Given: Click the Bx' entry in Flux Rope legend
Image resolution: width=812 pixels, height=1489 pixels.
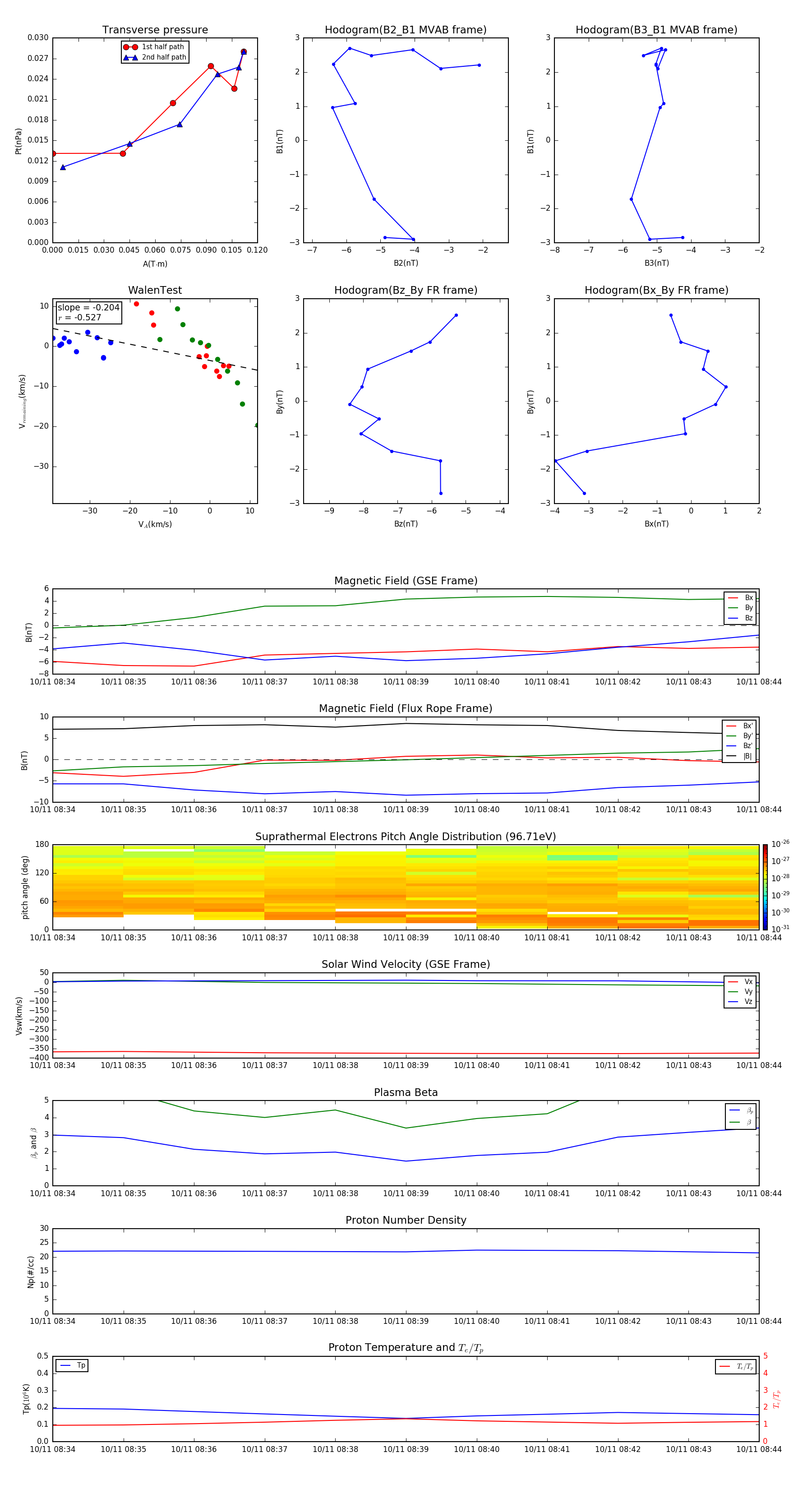Looking at the screenshot, I should (739, 726).
